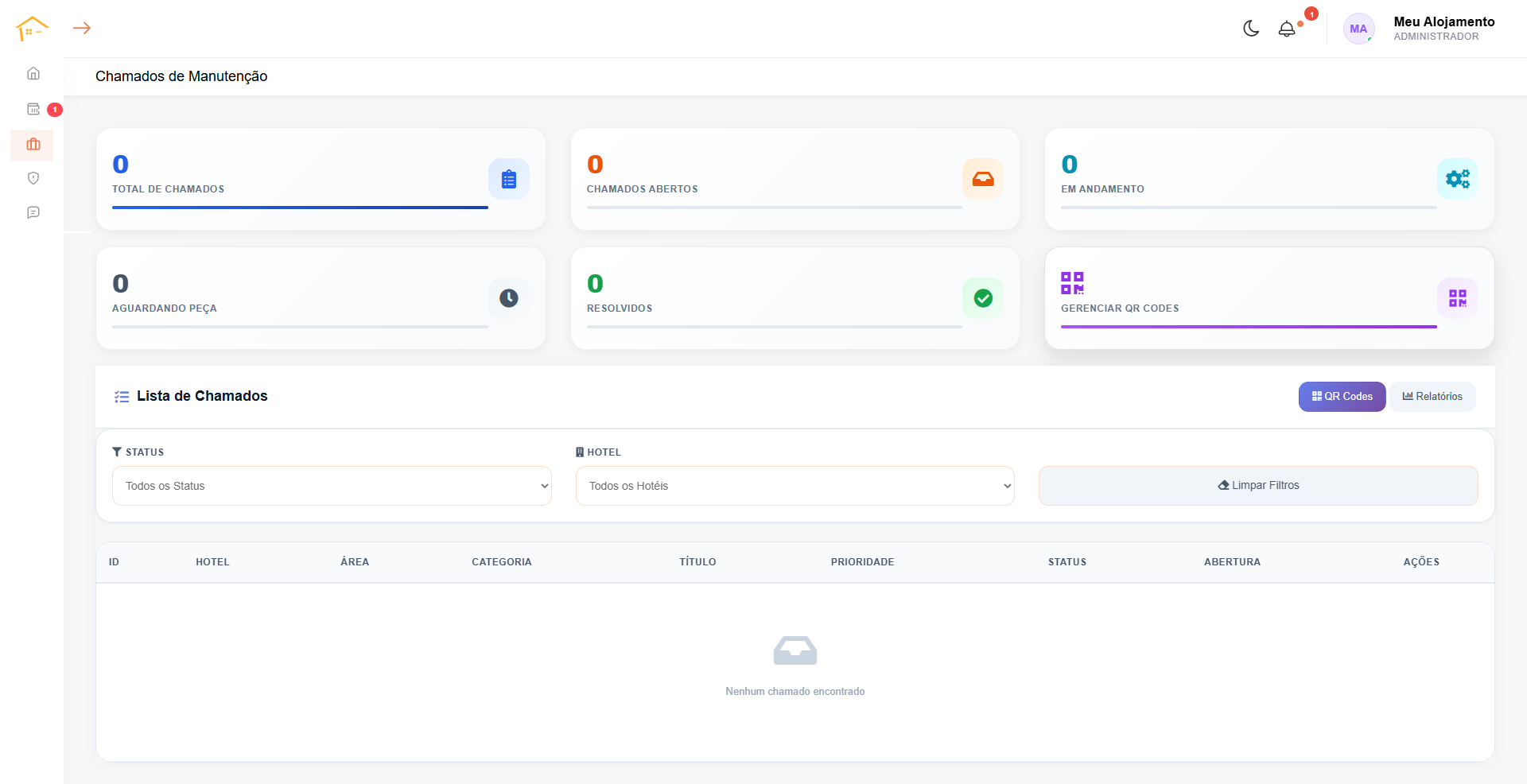Viewport: 1527px width, 784px height.
Task: Click clock icon on Aguardando Peça card
Action: coord(509,298)
